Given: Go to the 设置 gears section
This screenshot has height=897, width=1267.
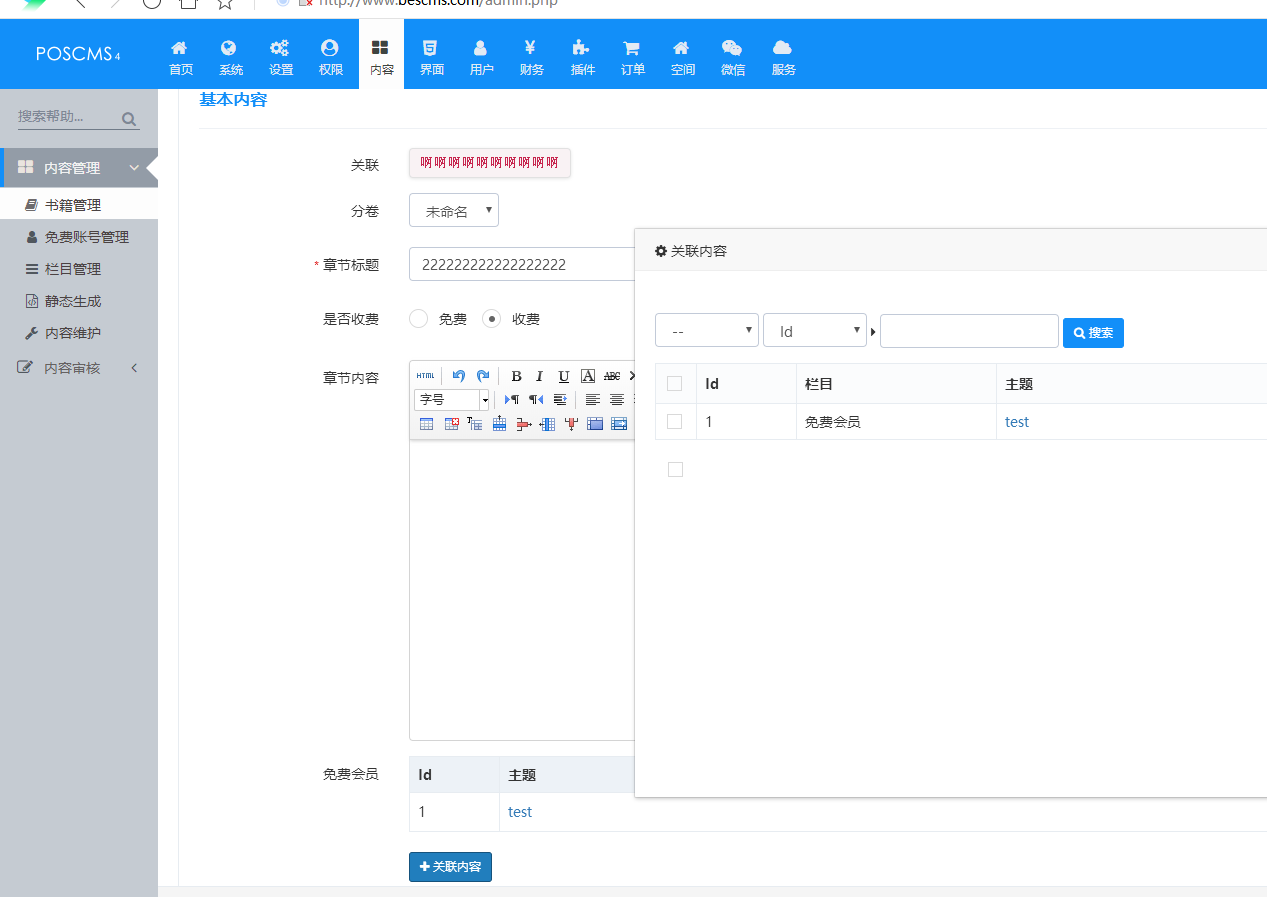Looking at the screenshot, I should 281,58.
